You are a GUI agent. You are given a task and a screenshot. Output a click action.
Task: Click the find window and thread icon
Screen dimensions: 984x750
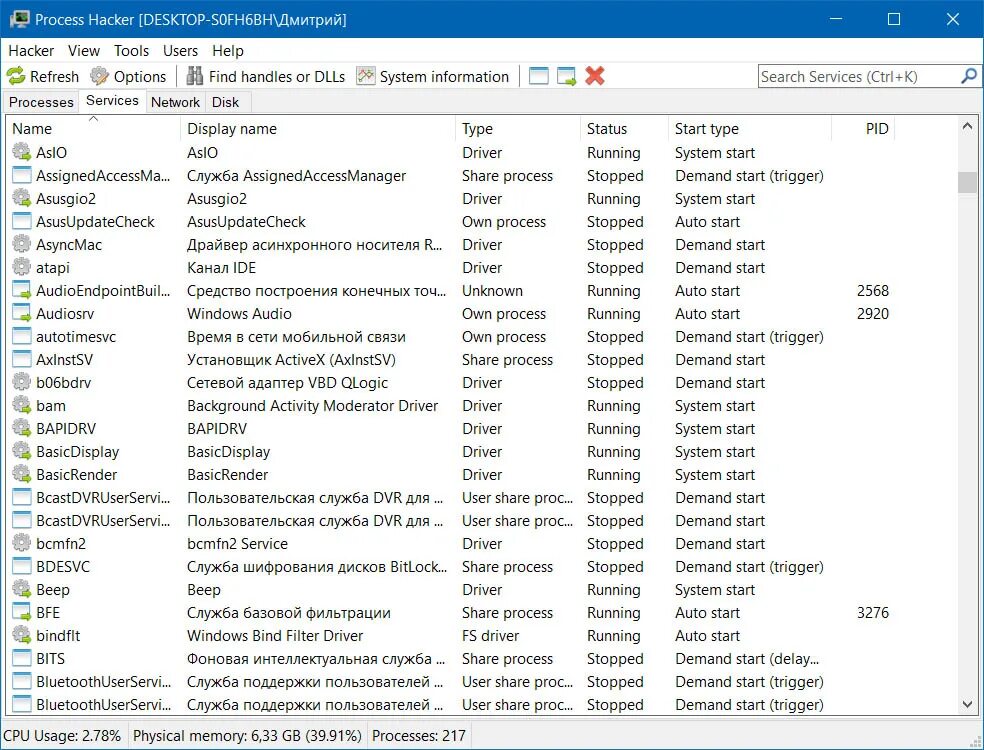pos(566,77)
